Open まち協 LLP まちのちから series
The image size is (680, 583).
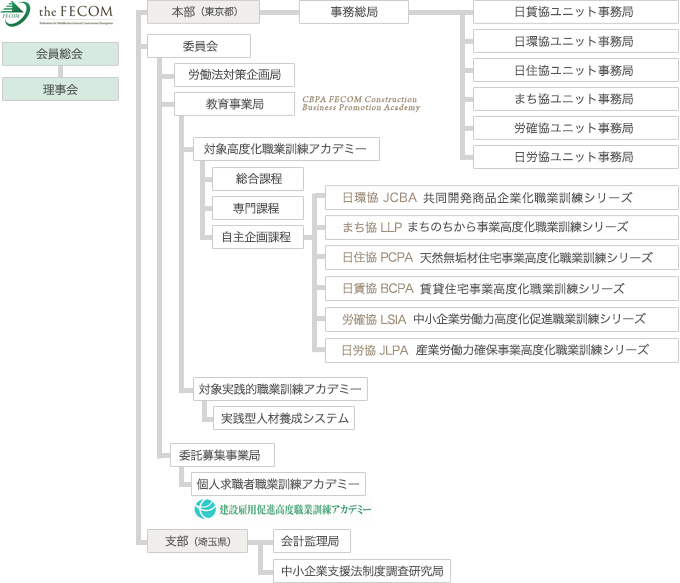pos(502,227)
